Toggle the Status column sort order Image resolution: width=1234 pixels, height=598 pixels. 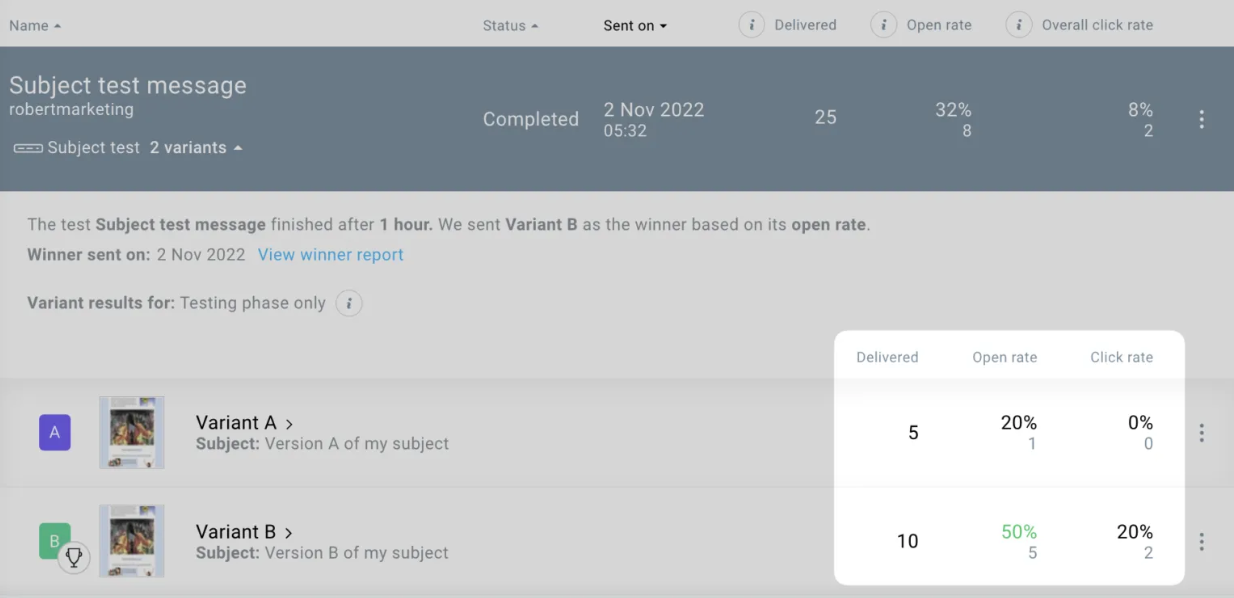tap(510, 25)
